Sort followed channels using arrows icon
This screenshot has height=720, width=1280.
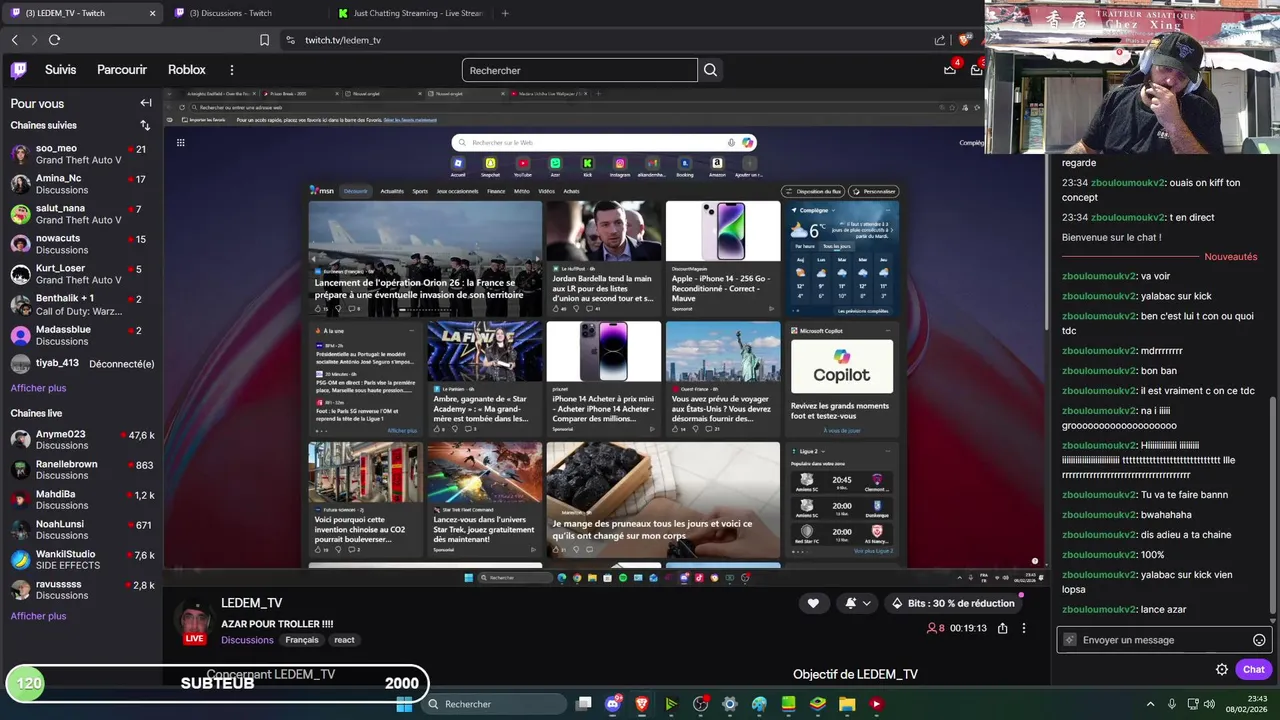tap(145, 125)
